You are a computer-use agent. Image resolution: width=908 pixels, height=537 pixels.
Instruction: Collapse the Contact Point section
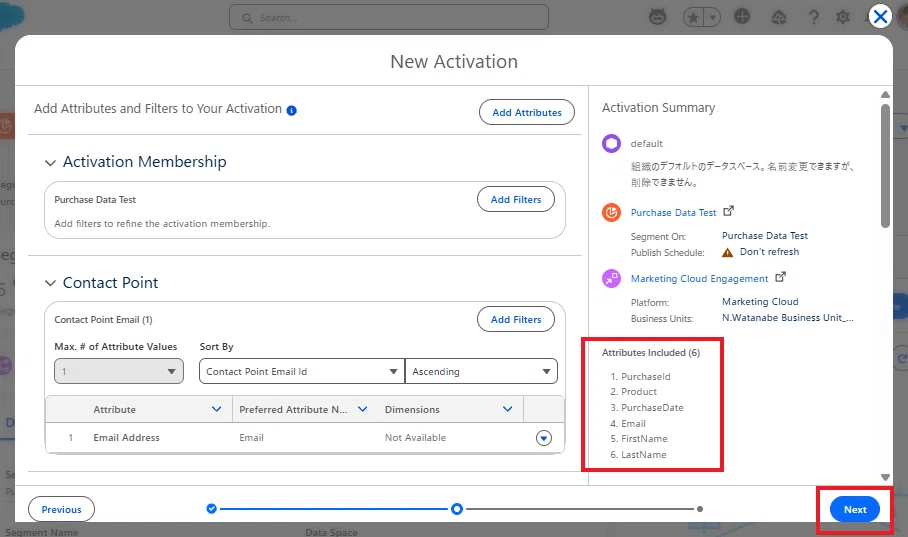50,283
